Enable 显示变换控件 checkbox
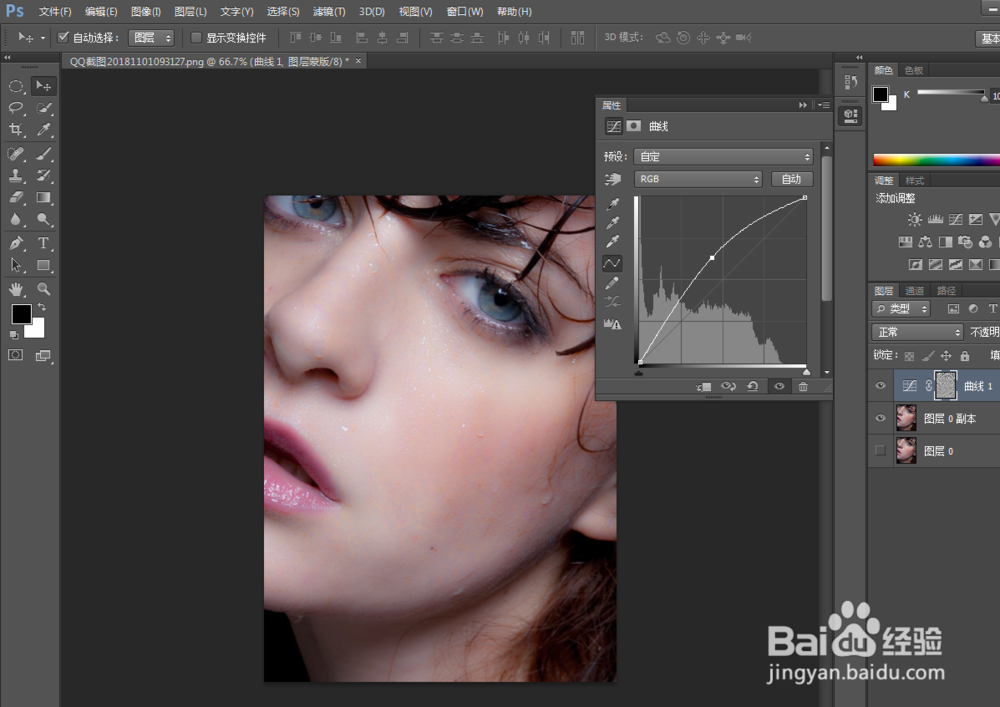The width and height of the screenshot is (1000, 707). 196,38
